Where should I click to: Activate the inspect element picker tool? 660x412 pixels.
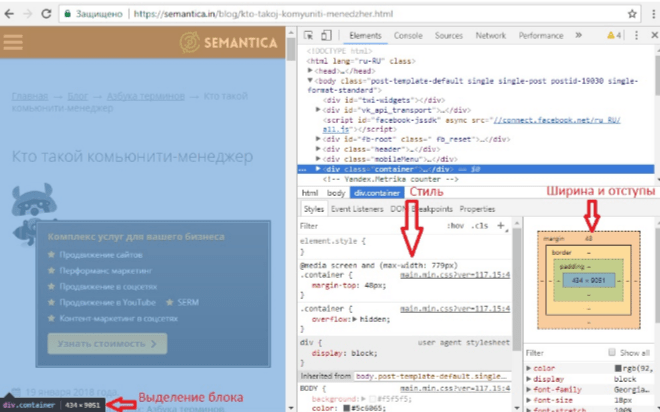pos(308,36)
